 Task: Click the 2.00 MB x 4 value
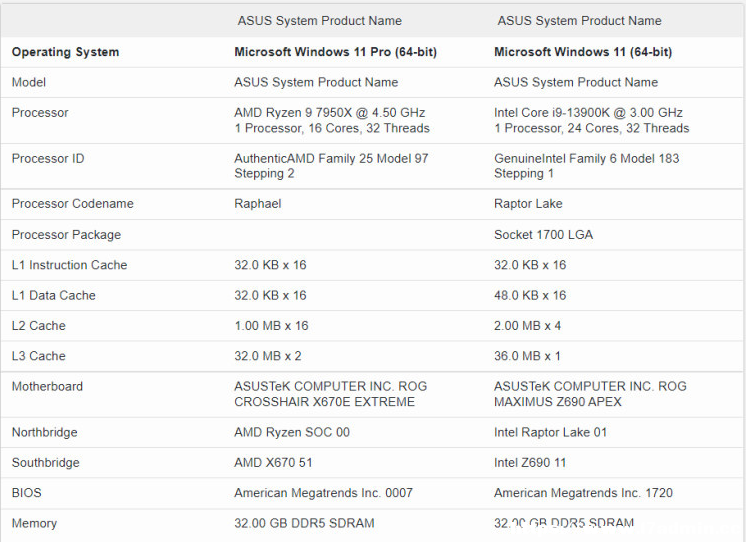527,326
